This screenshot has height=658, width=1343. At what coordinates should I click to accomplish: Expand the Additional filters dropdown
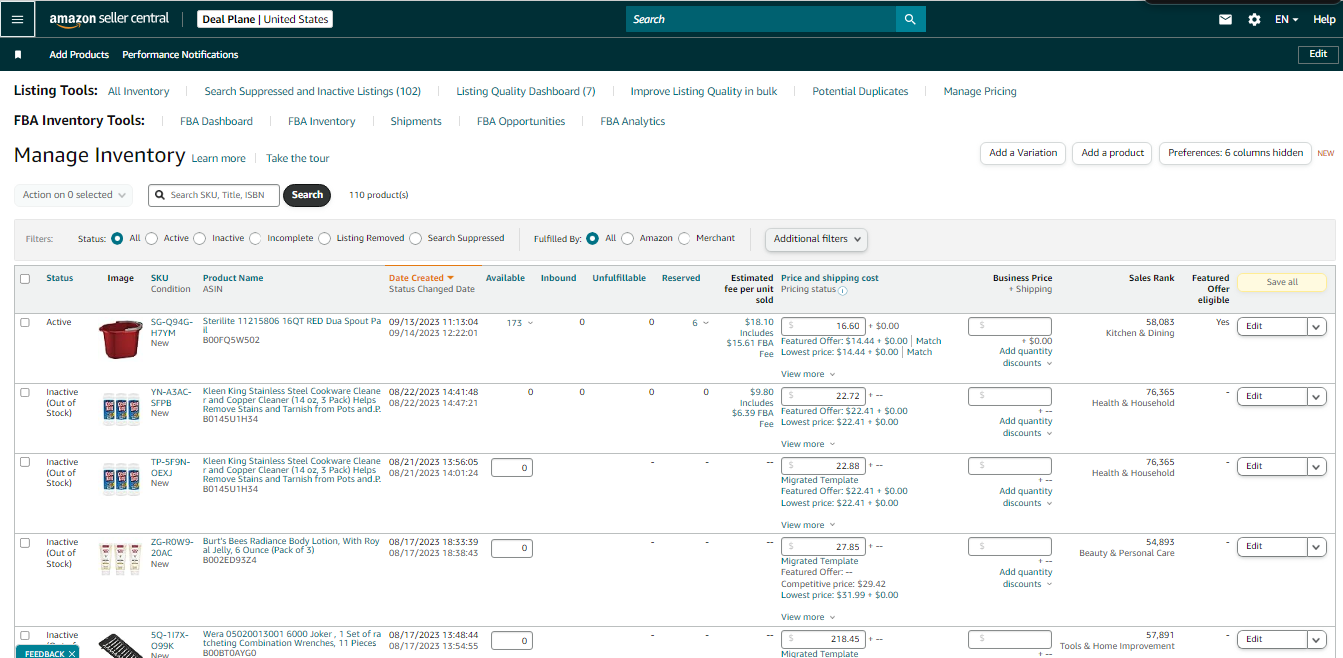click(816, 239)
